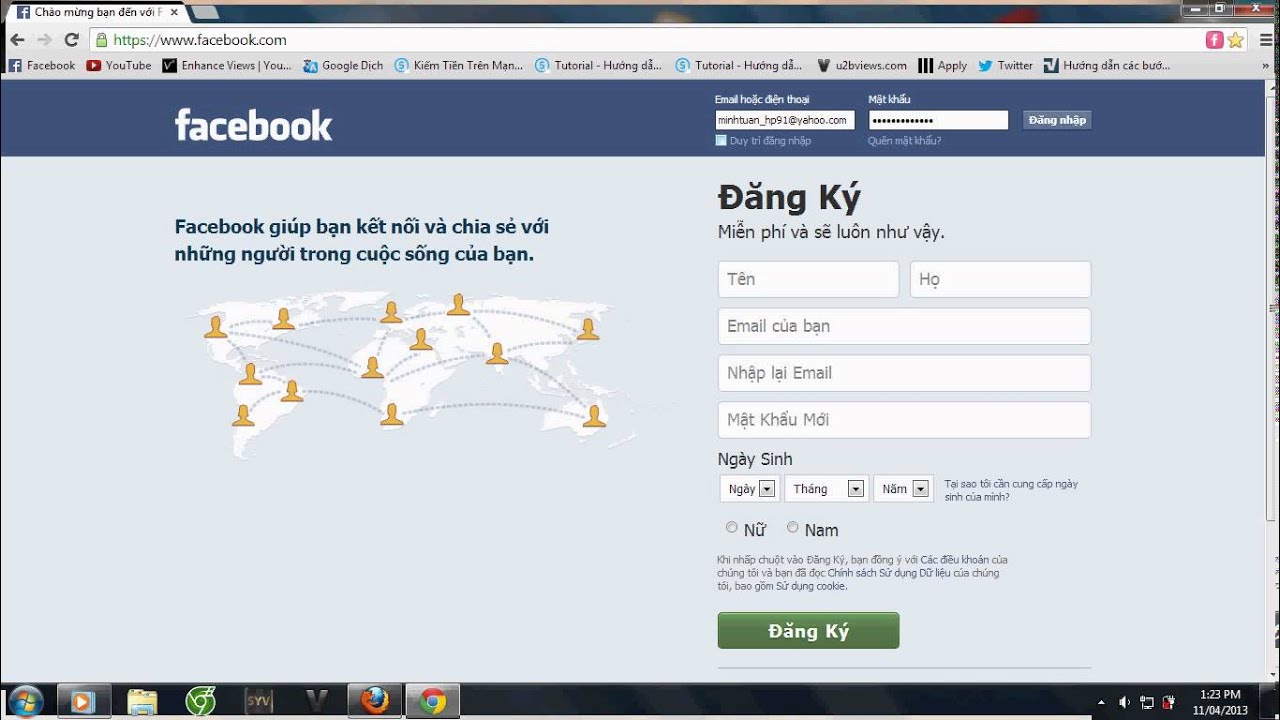Click the login email field in the header

coord(785,120)
